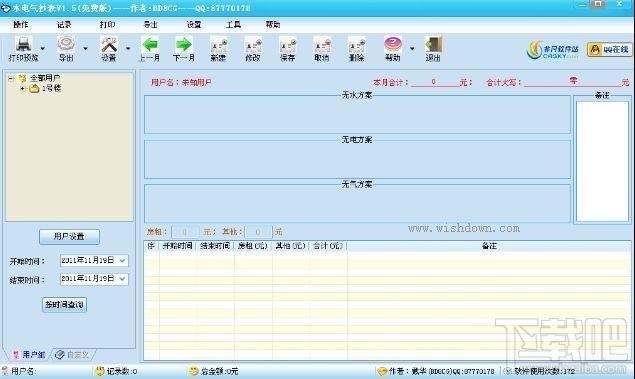The height and width of the screenshot is (379, 635).
Task: Expand dropdown arrow beside Export icon
Action: click(x=85, y=49)
